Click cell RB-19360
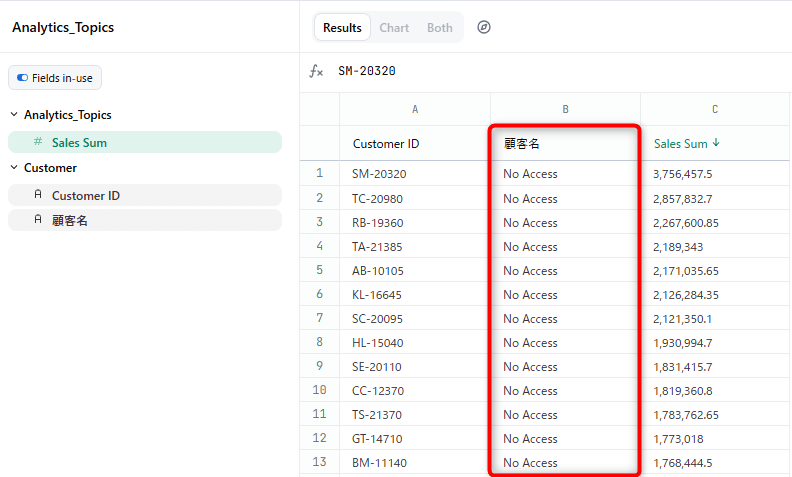 click(x=415, y=222)
